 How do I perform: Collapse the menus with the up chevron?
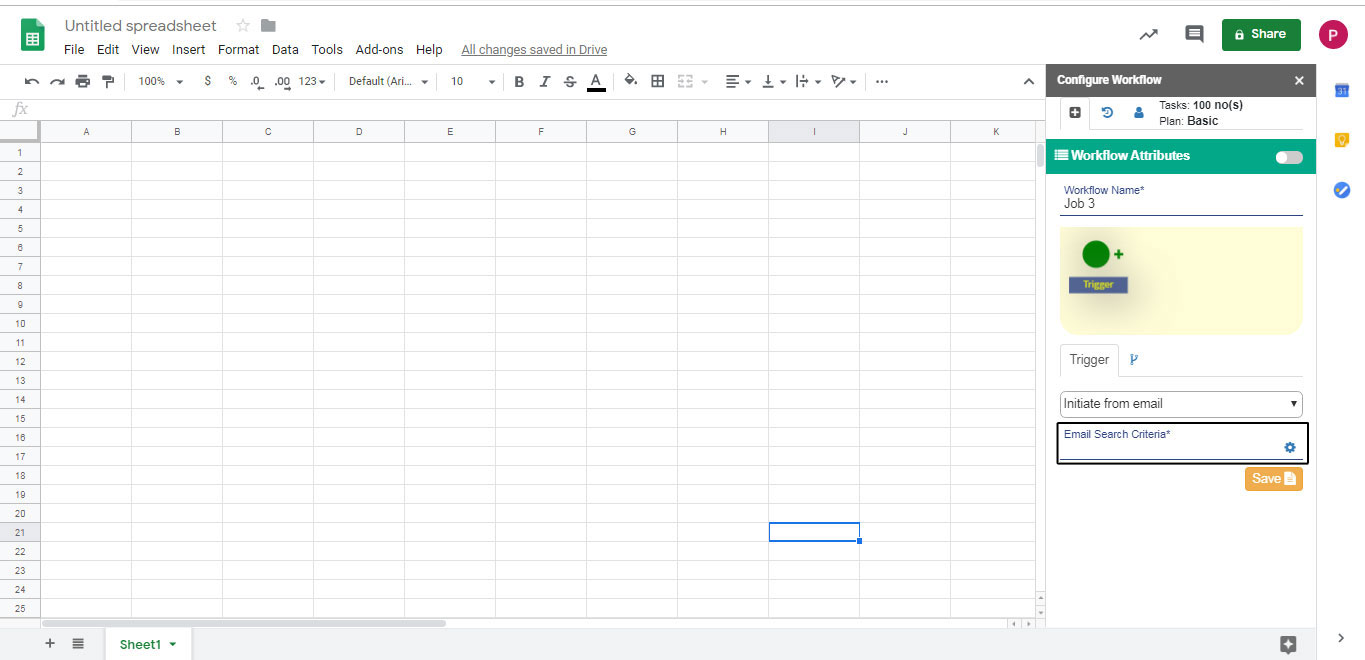(1029, 81)
